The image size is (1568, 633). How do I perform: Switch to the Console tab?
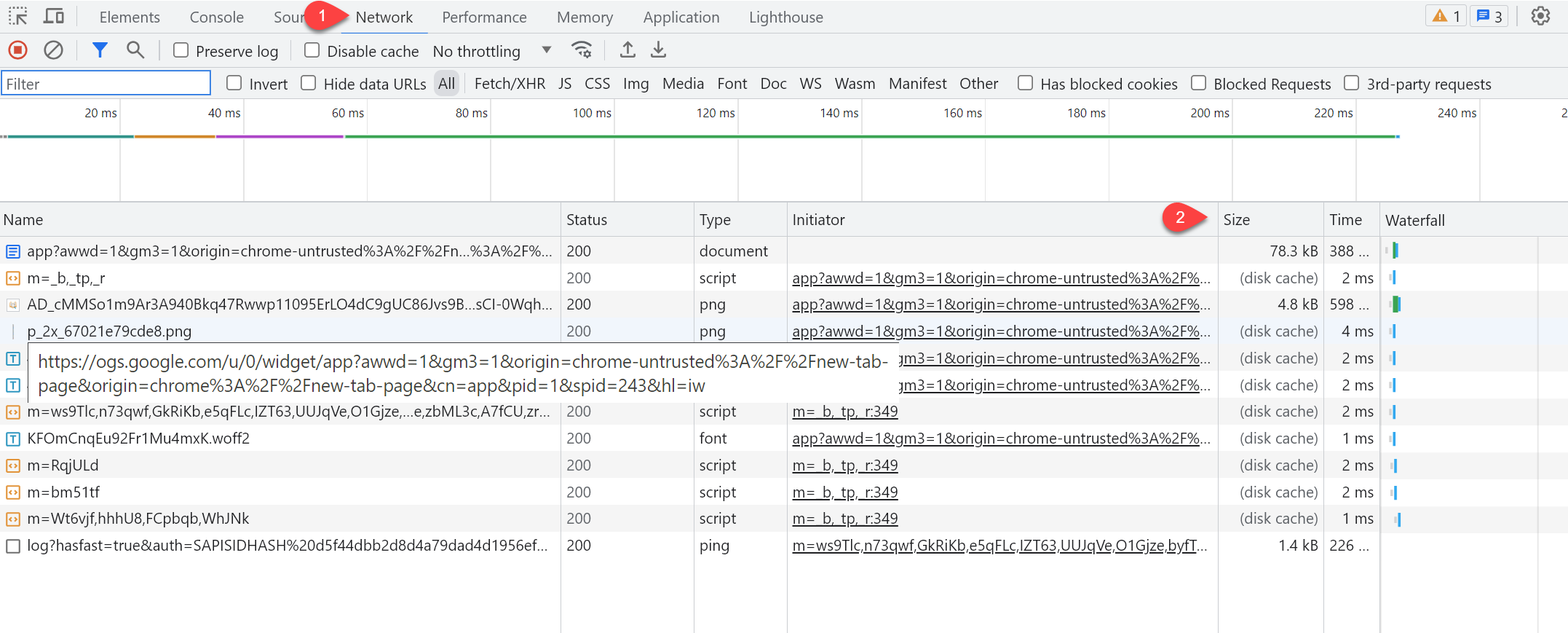click(x=216, y=17)
